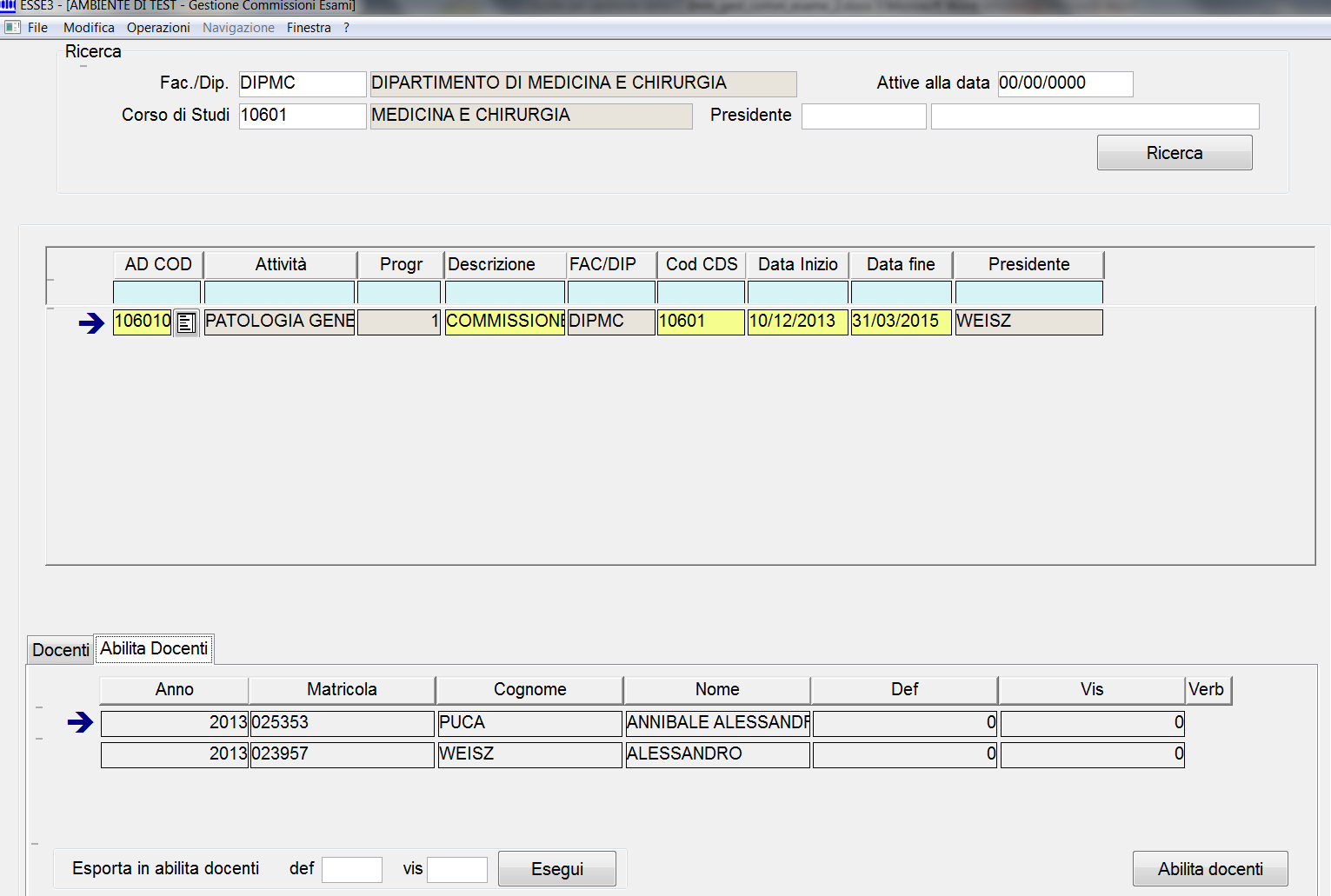Click the Nome column header
Image resolution: width=1331 pixels, height=896 pixels.
(717, 690)
